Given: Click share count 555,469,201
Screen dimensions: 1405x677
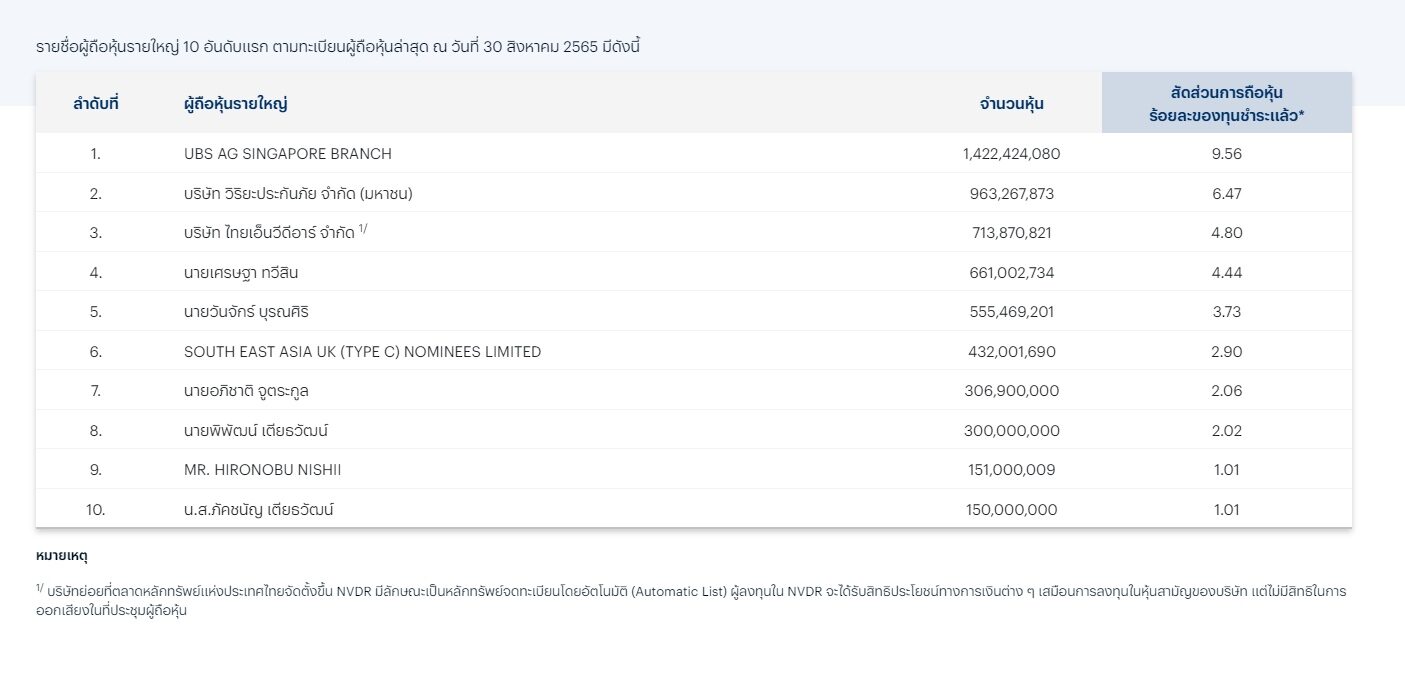Looking at the screenshot, I should pyautogui.click(x=1011, y=312).
